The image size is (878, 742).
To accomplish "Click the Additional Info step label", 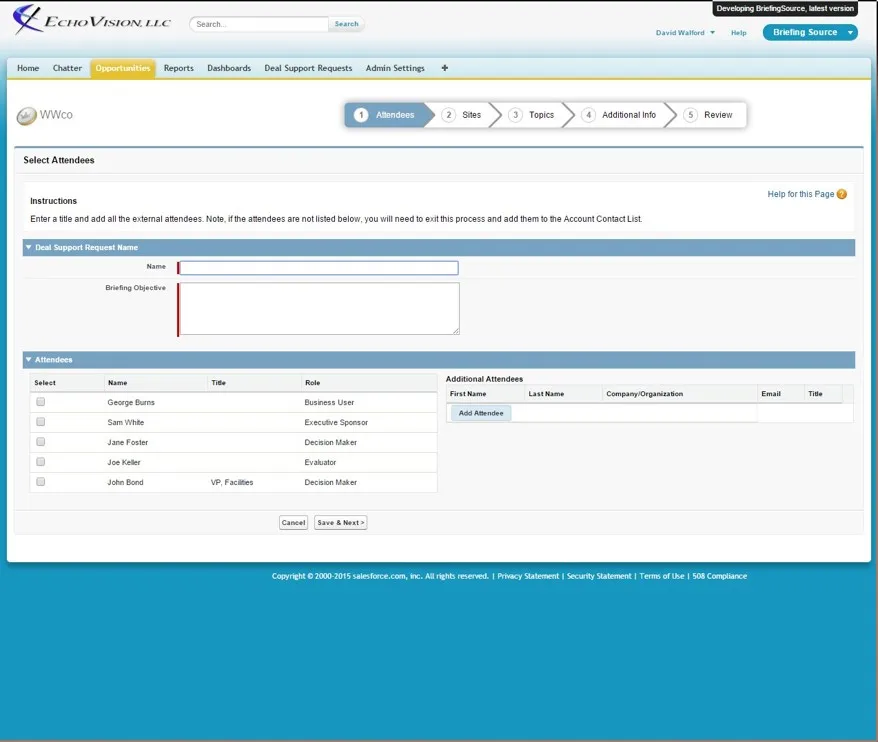I will [x=629, y=115].
